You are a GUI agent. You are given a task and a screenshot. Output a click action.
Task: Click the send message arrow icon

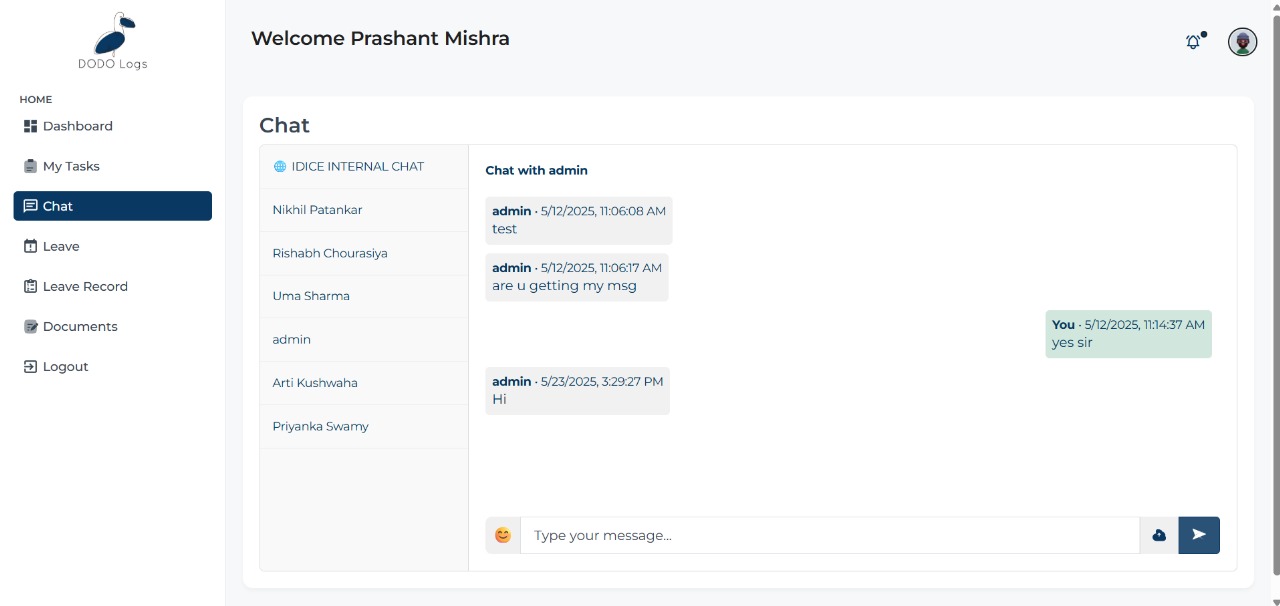tap(1198, 535)
